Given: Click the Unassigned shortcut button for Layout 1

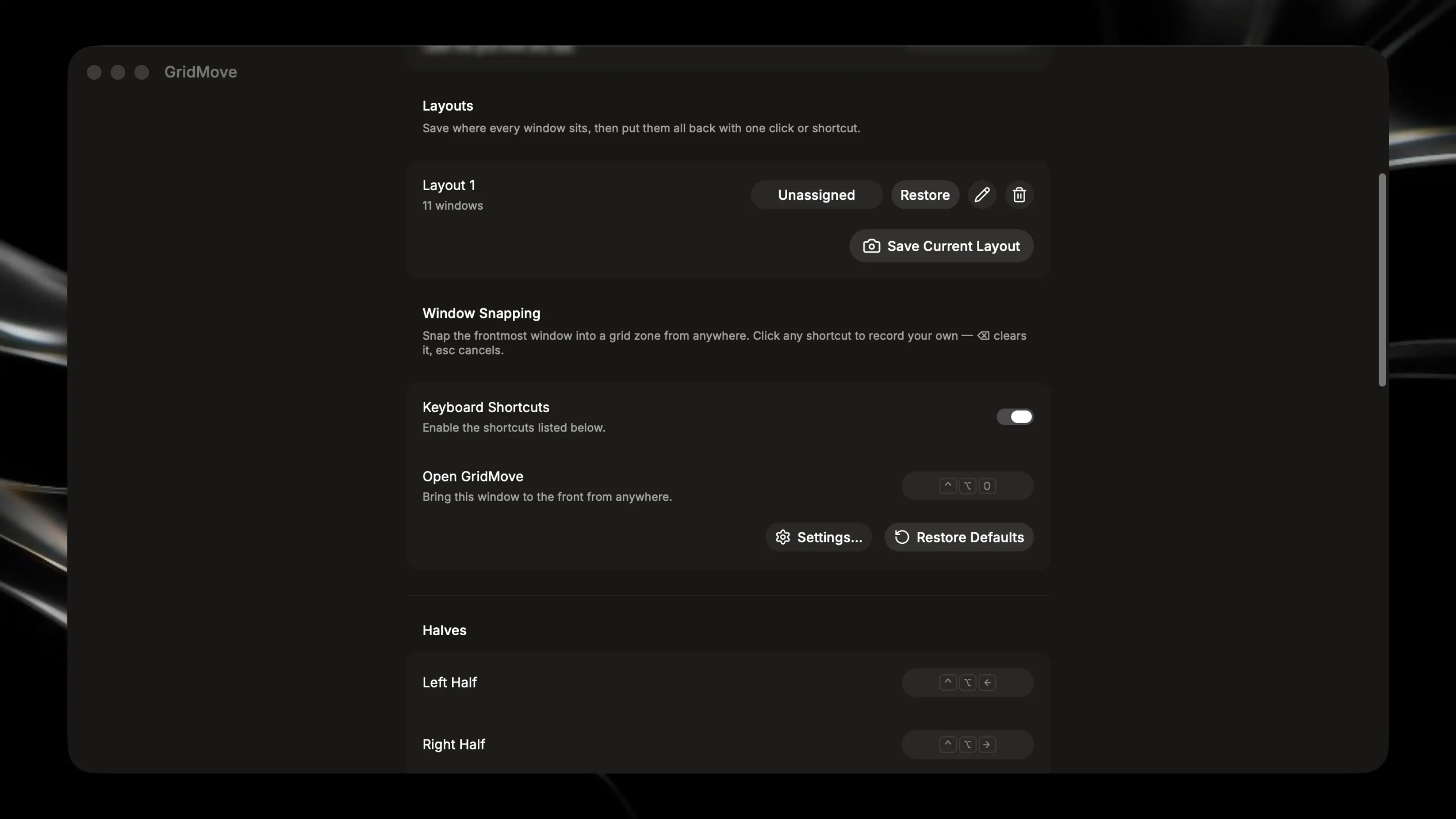Looking at the screenshot, I should pyautogui.click(x=816, y=195).
